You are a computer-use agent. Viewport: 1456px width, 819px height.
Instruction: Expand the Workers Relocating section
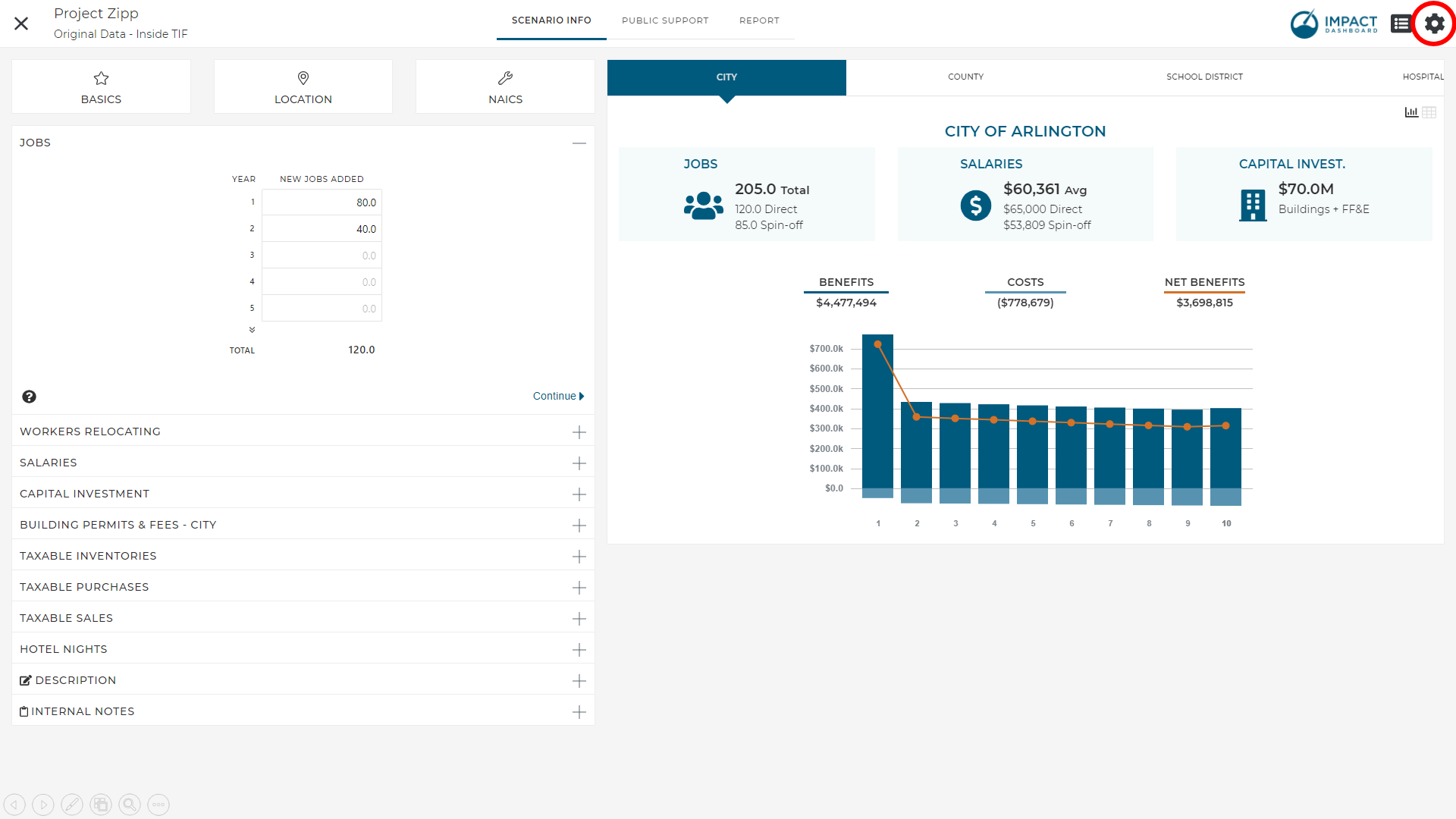[x=579, y=432]
